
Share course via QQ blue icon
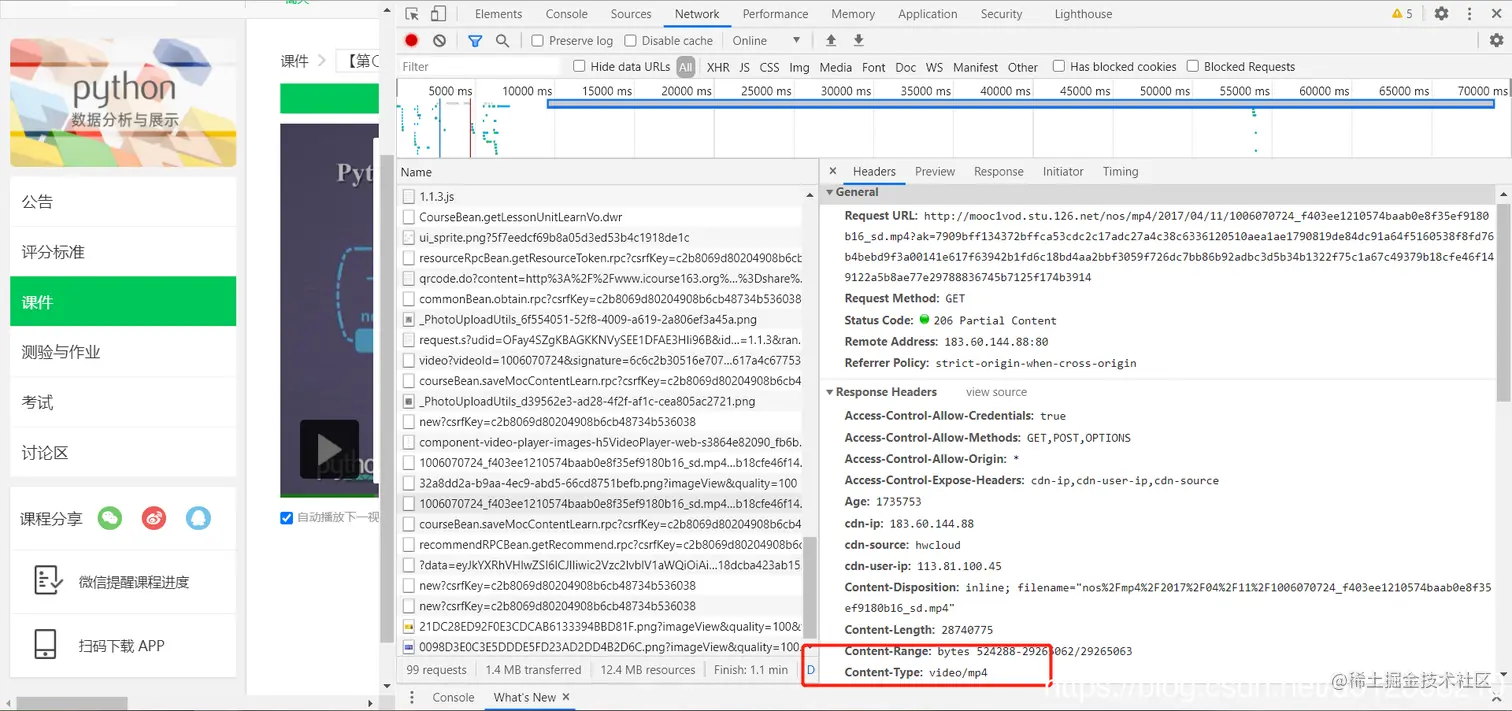click(x=198, y=518)
